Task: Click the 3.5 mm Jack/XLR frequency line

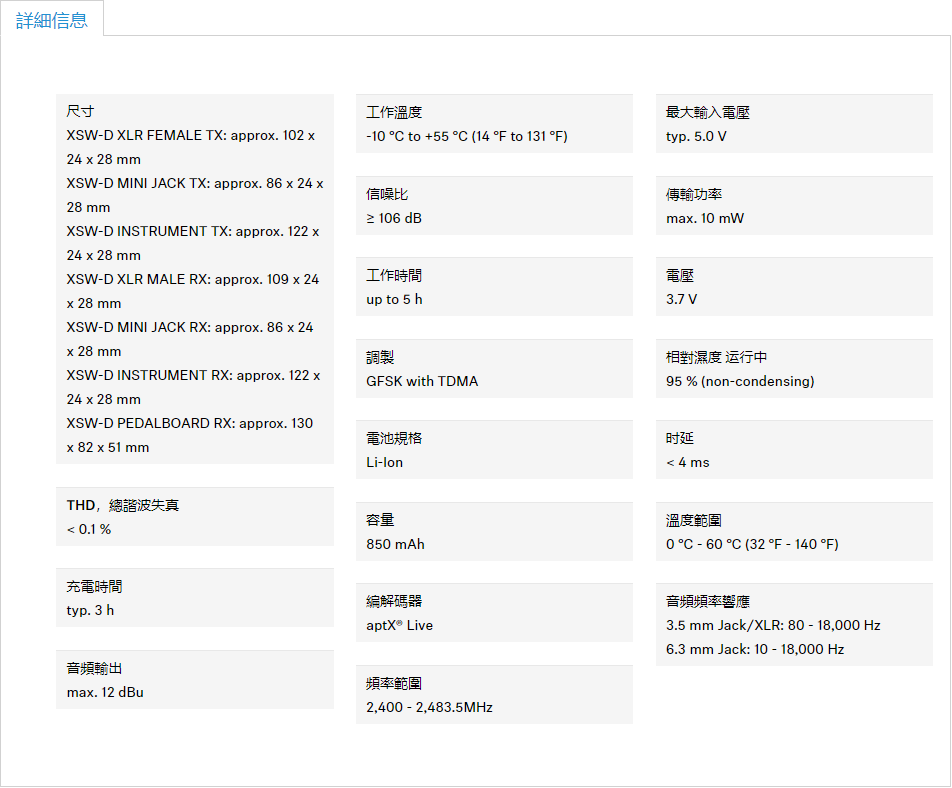Action: pyautogui.click(x=774, y=625)
